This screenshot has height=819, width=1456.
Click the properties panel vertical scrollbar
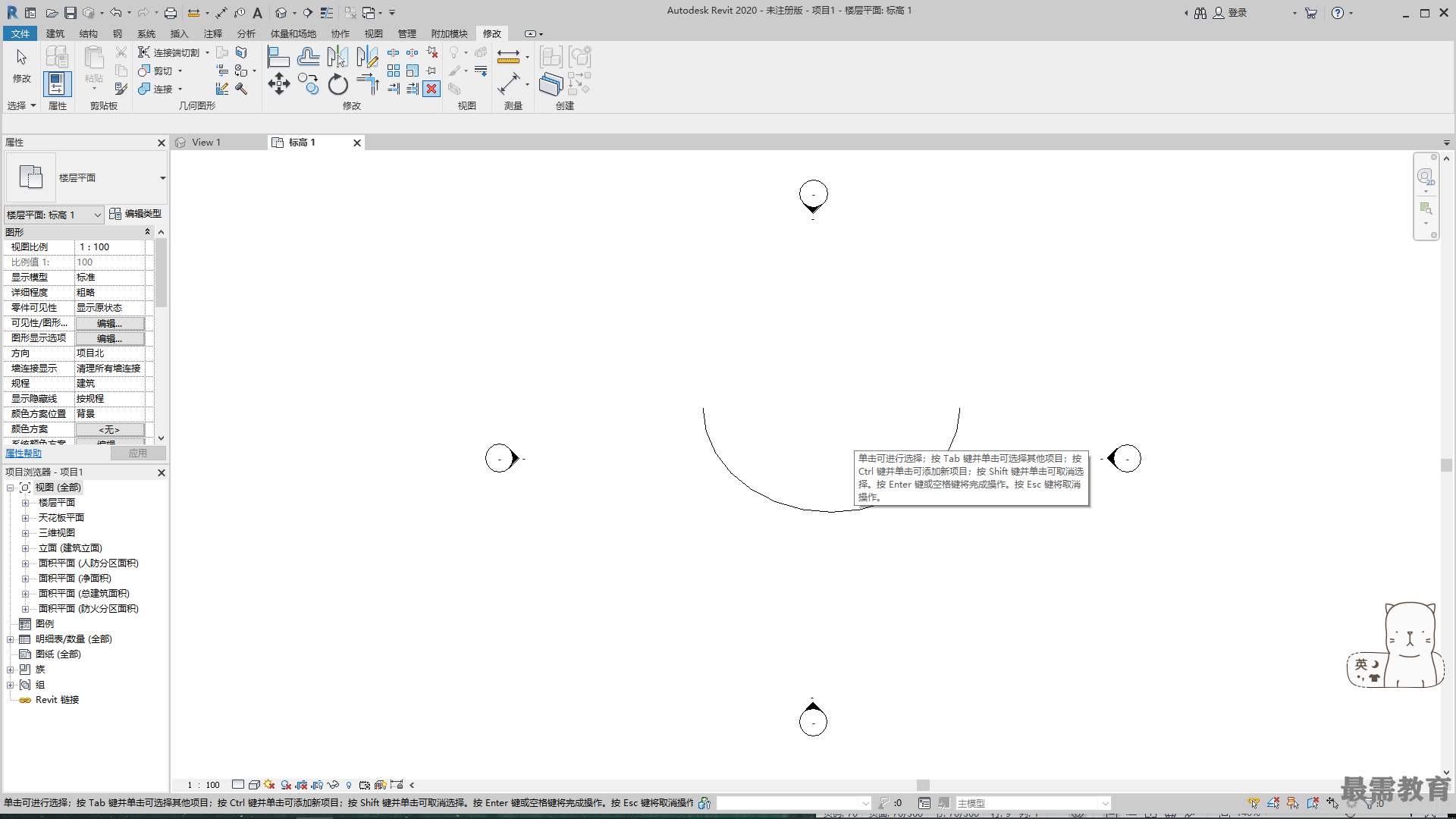click(161, 273)
